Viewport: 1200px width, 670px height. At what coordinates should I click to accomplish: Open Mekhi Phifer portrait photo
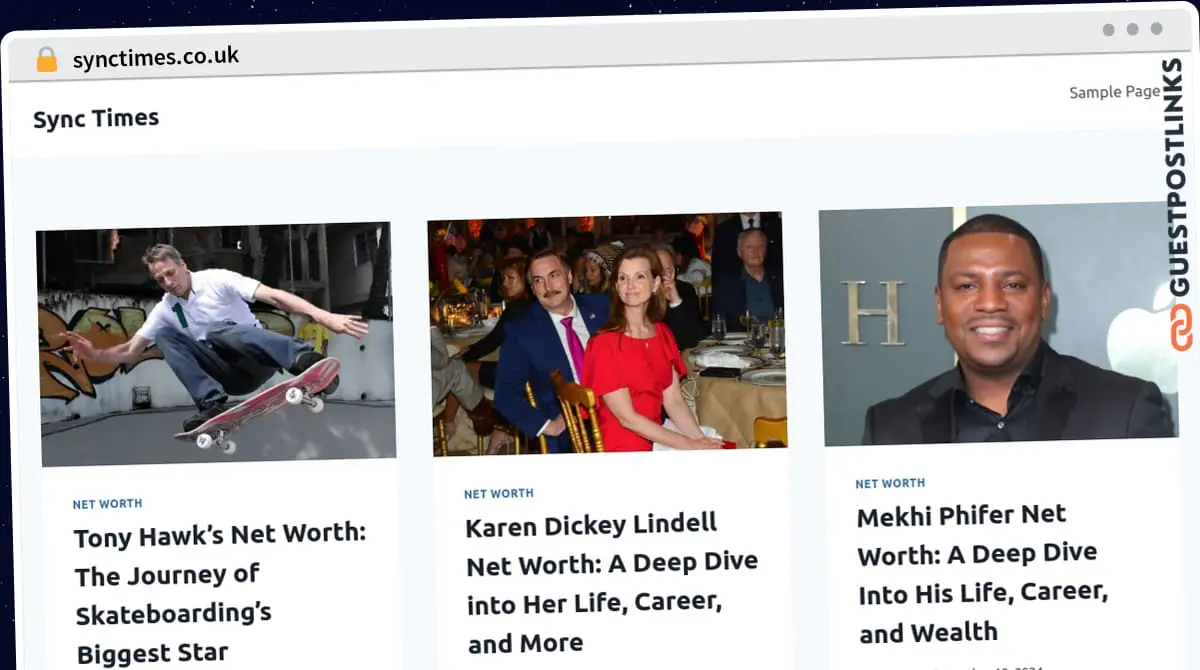pos(998,325)
